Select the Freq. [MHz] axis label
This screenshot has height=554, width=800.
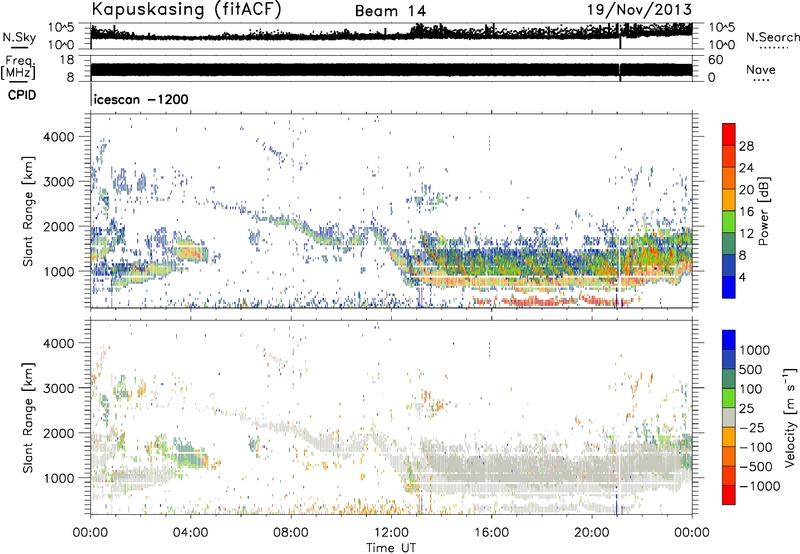pos(20,67)
